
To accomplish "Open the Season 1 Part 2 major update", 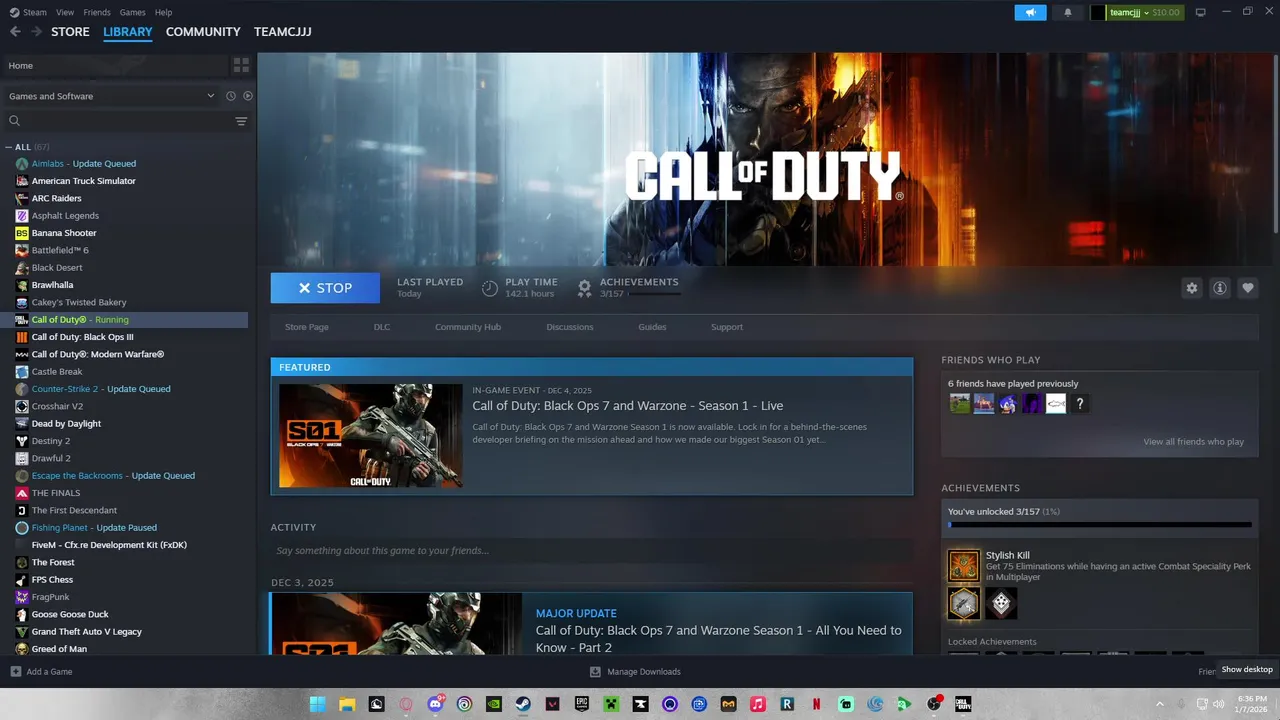I will click(x=719, y=639).
